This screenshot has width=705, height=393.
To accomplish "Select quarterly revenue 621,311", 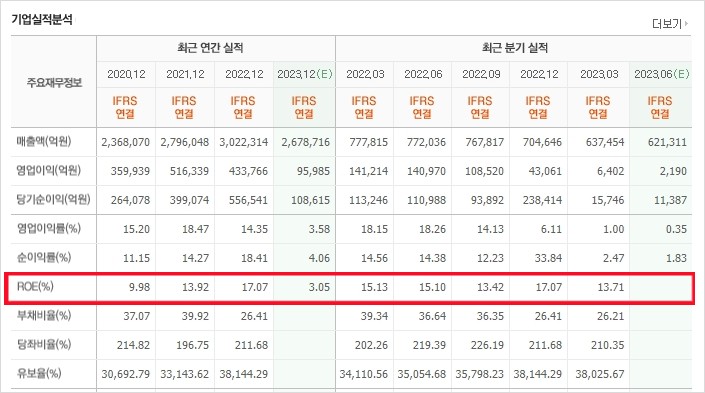I will (x=667, y=142).
